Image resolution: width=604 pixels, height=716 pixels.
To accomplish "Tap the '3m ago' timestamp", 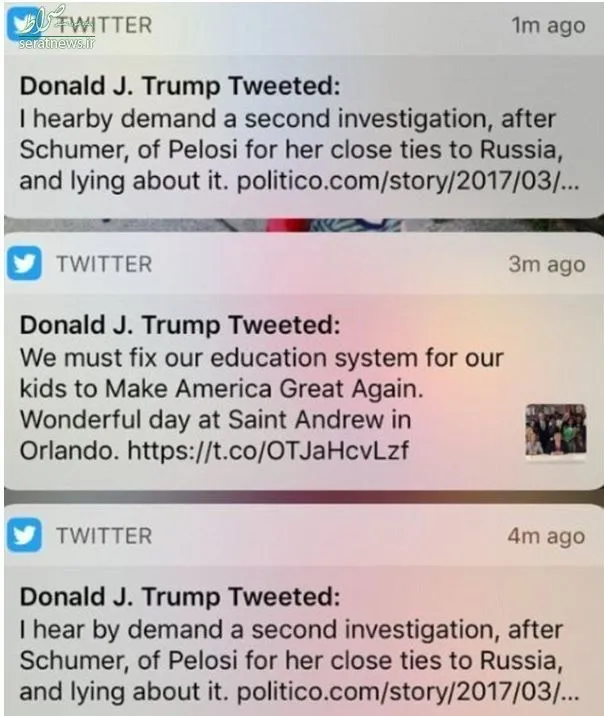I will (547, 265).
